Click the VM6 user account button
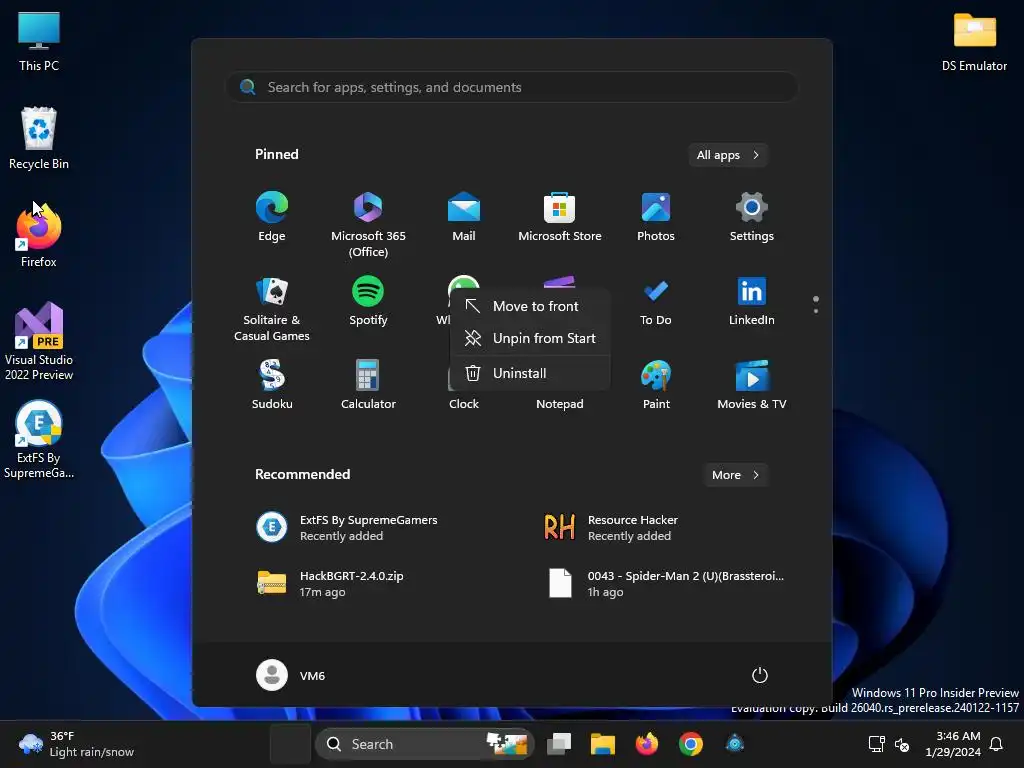The width and height of the screenshot is (1024, 768). coord(291,675)
